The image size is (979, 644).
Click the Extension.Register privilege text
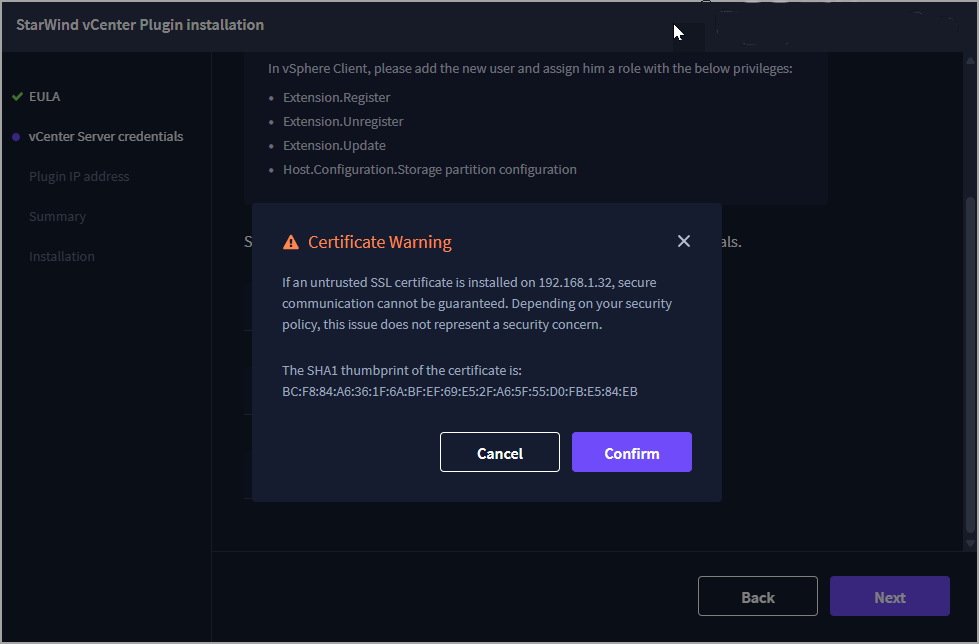[337, 97]
